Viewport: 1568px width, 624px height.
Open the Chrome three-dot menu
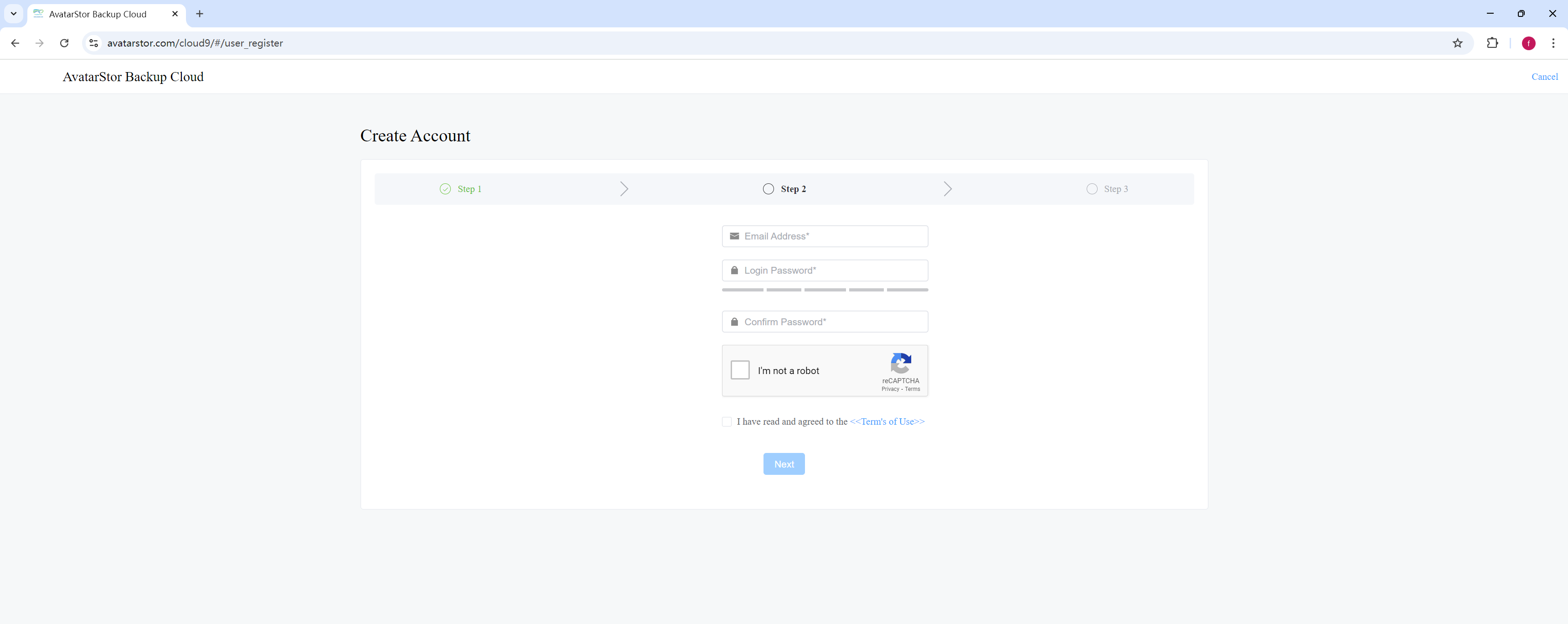coord(1553,43)
